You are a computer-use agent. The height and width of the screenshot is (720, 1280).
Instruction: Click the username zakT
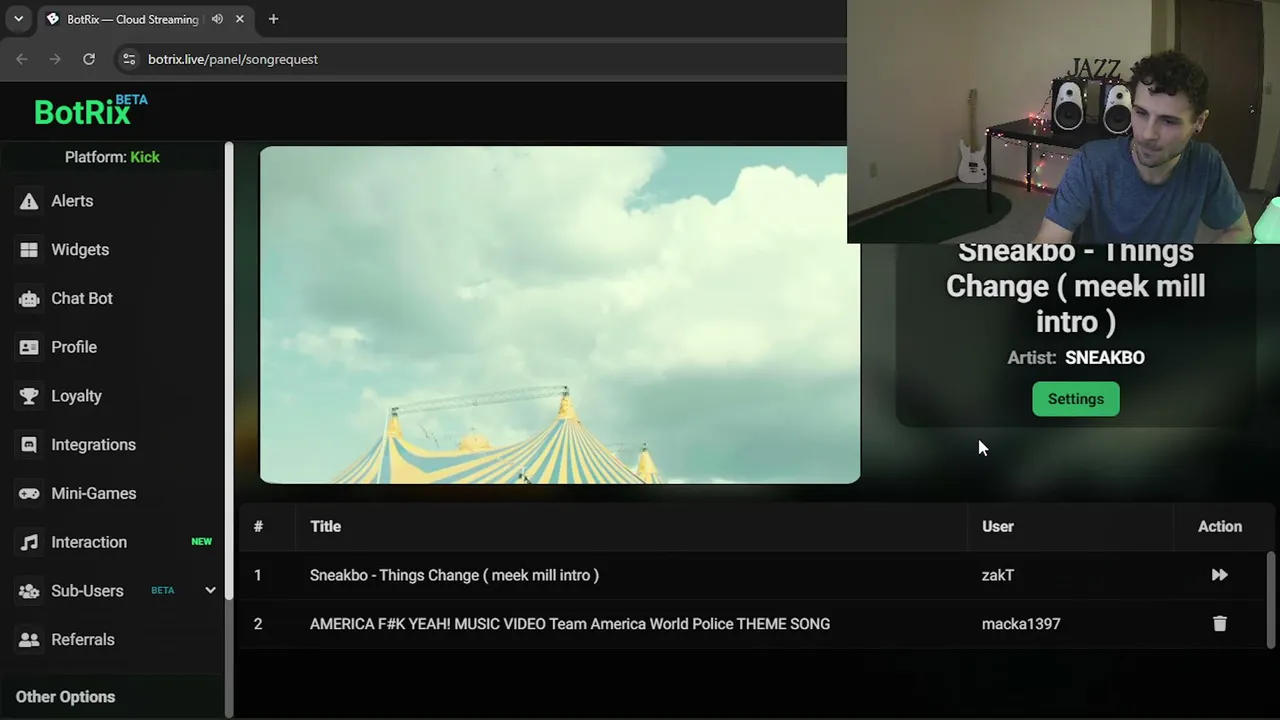click(x=998, y=575)
